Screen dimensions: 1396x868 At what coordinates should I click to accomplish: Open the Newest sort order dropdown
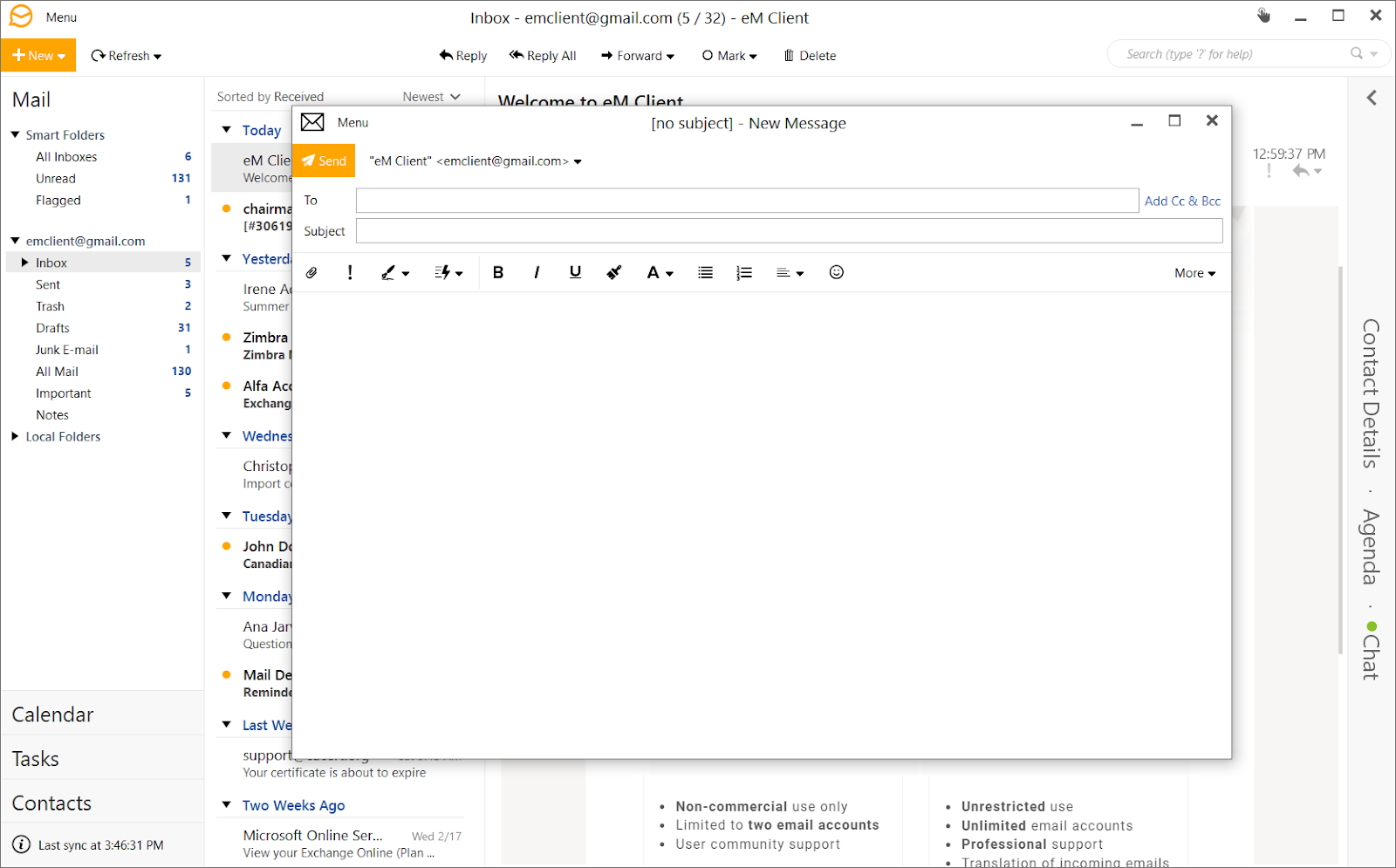(430, 96)
